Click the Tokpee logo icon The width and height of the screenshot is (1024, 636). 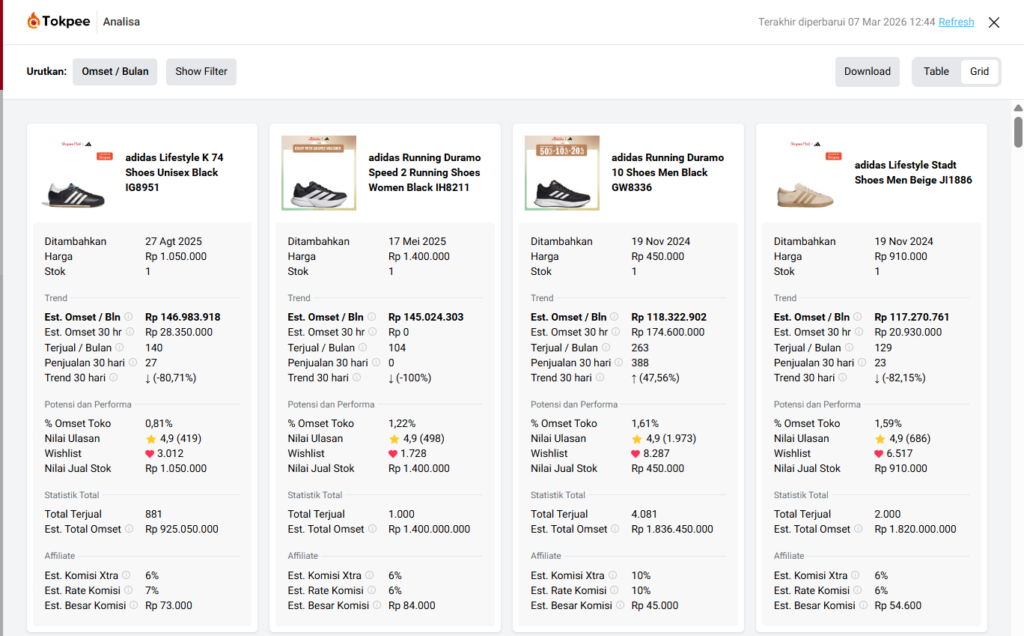35,21
